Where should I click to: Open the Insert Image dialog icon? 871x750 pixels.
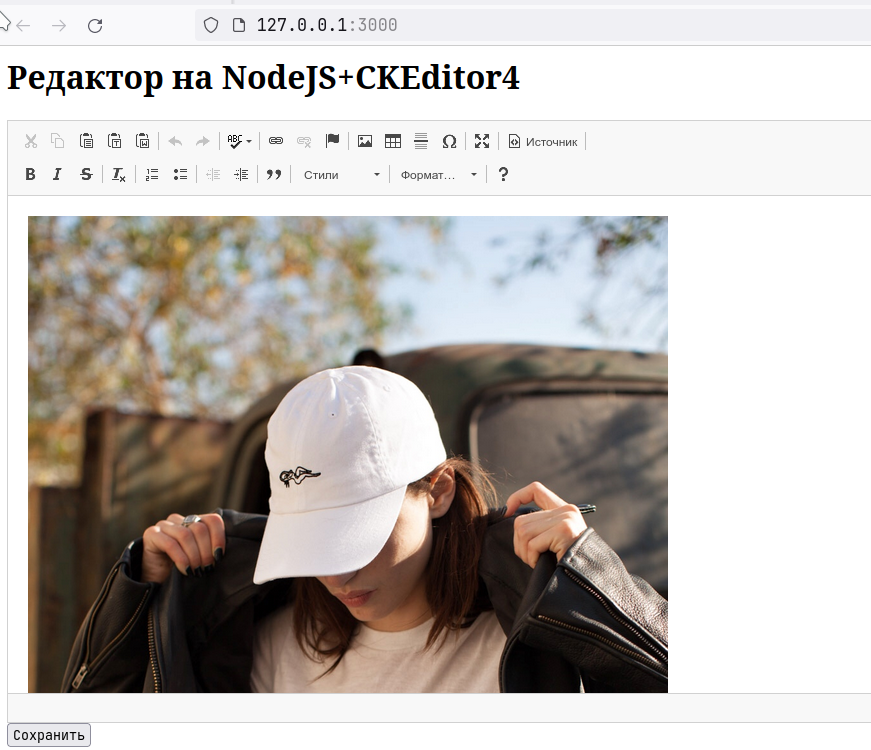click(365, 141)
